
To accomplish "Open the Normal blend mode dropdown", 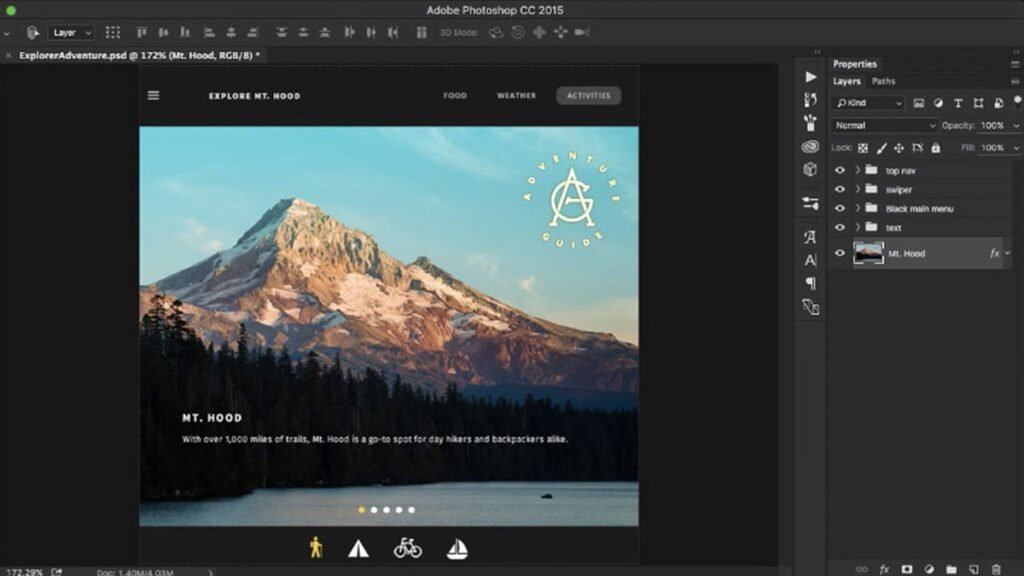I will [883, 126].
